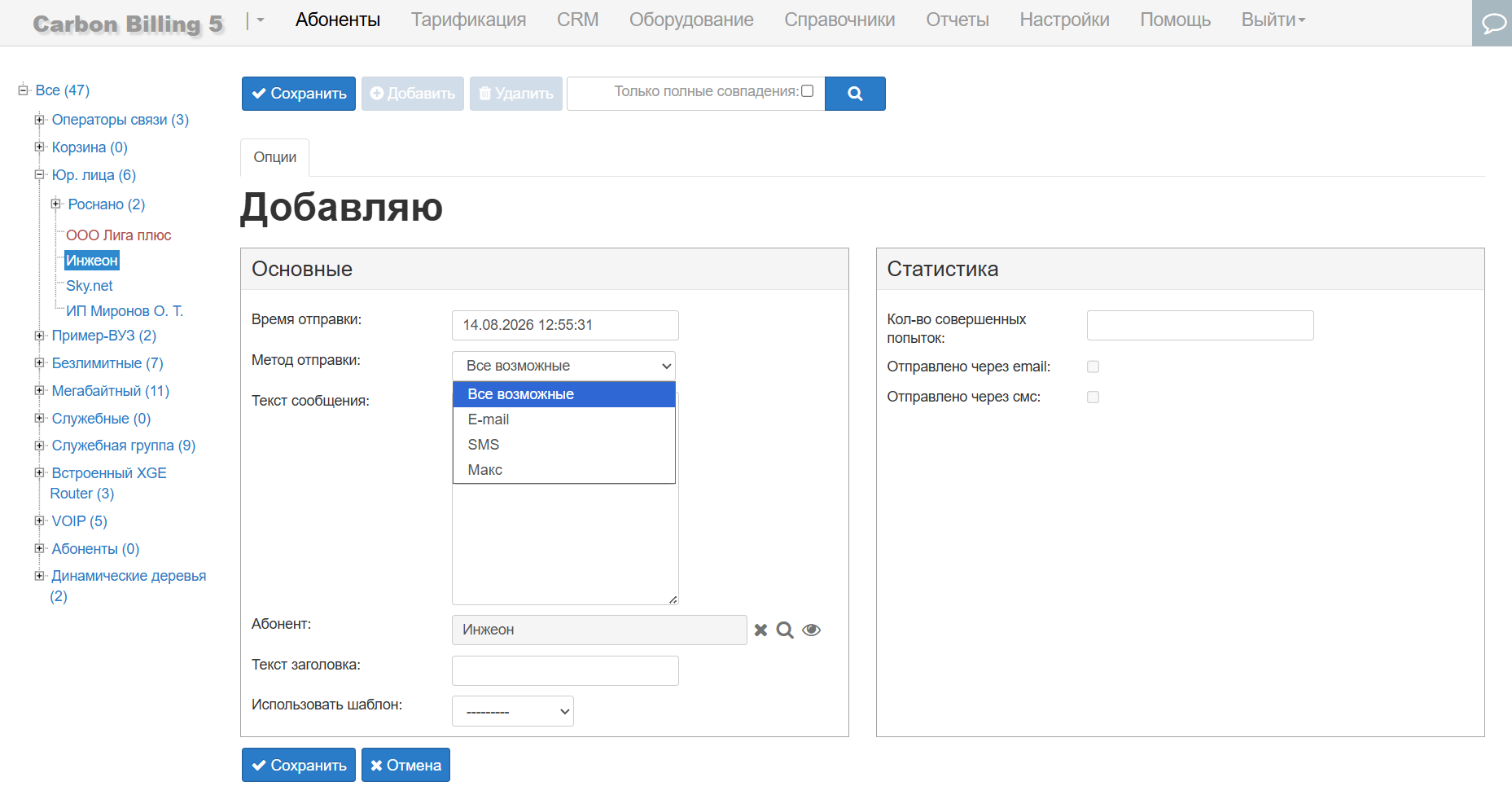Open Метод отправки combo box

coord(563,366)
